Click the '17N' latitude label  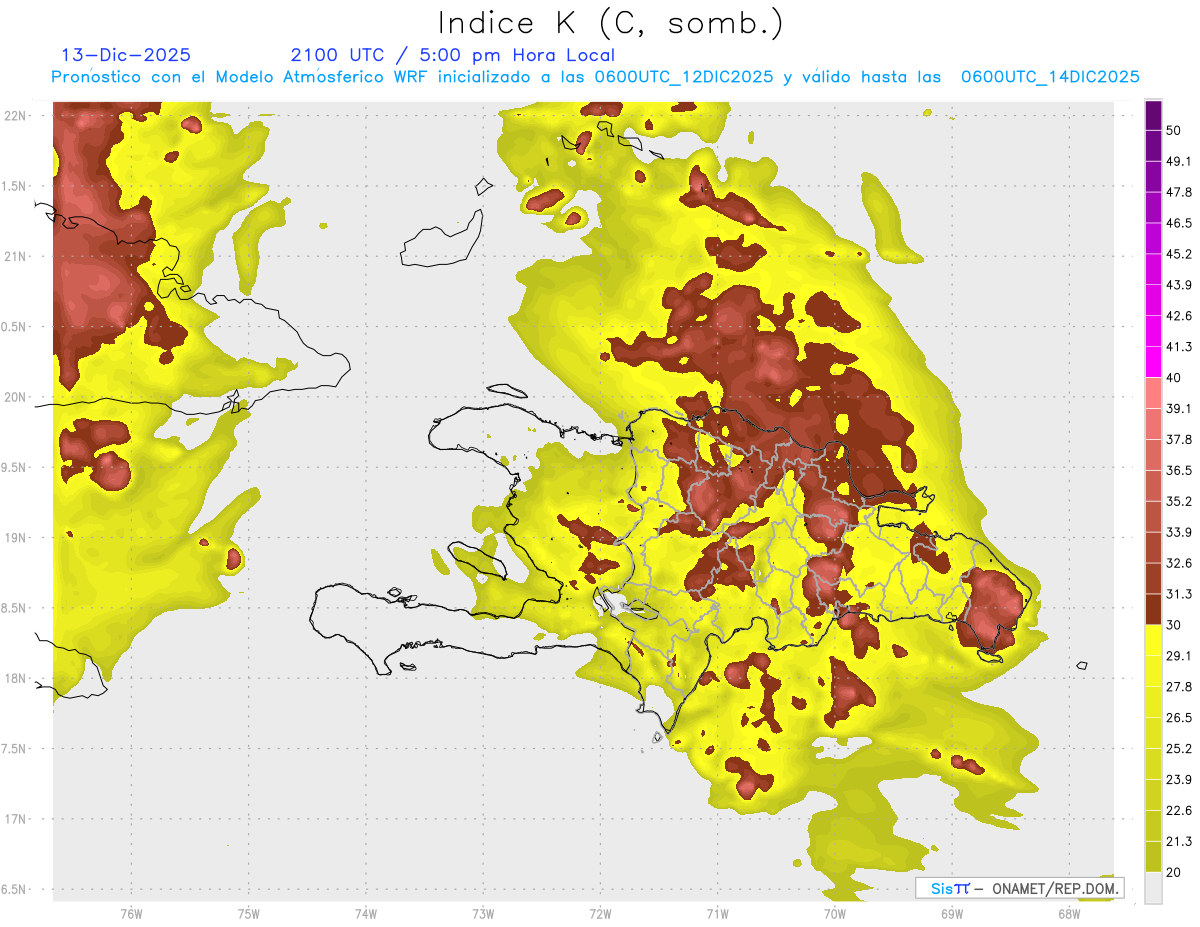tap(16, 819)
